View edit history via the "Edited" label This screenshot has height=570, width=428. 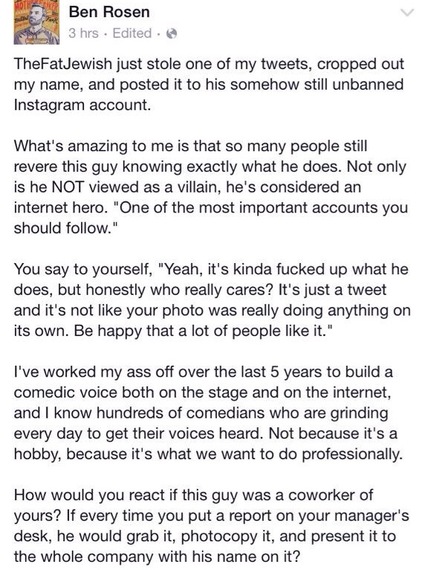132,33
